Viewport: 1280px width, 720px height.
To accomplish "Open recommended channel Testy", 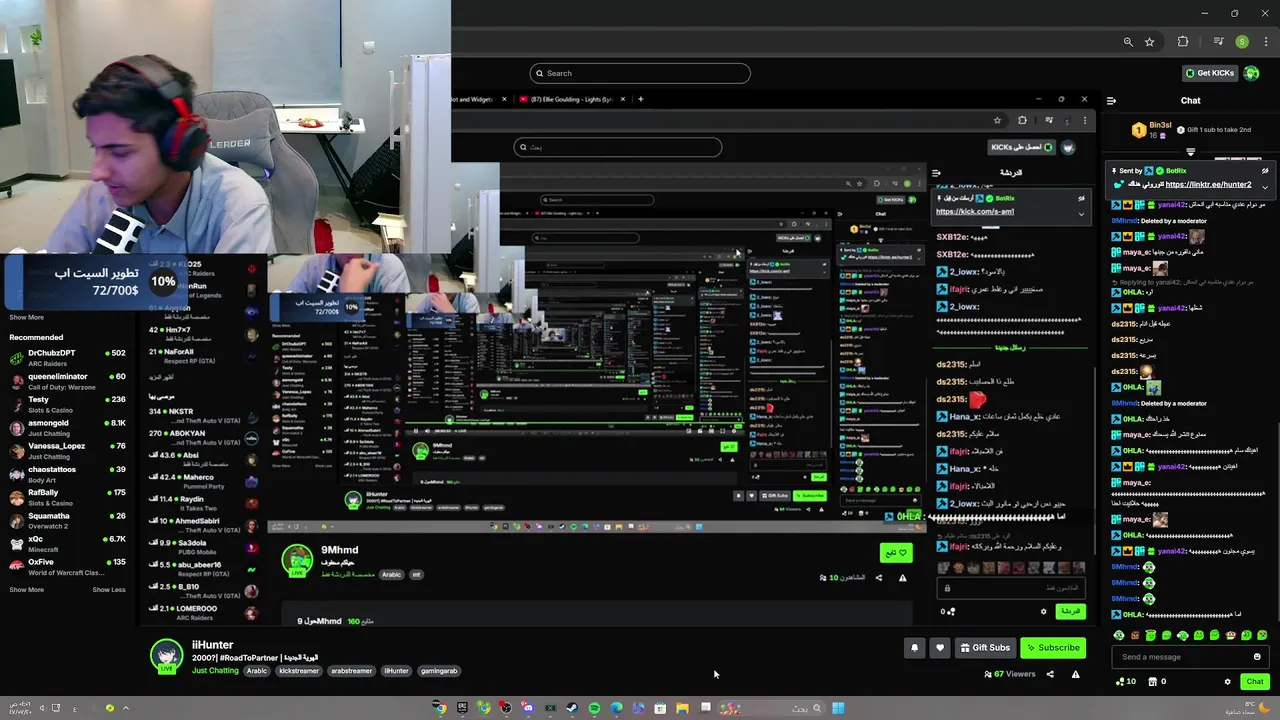I will tap(67, 403).
